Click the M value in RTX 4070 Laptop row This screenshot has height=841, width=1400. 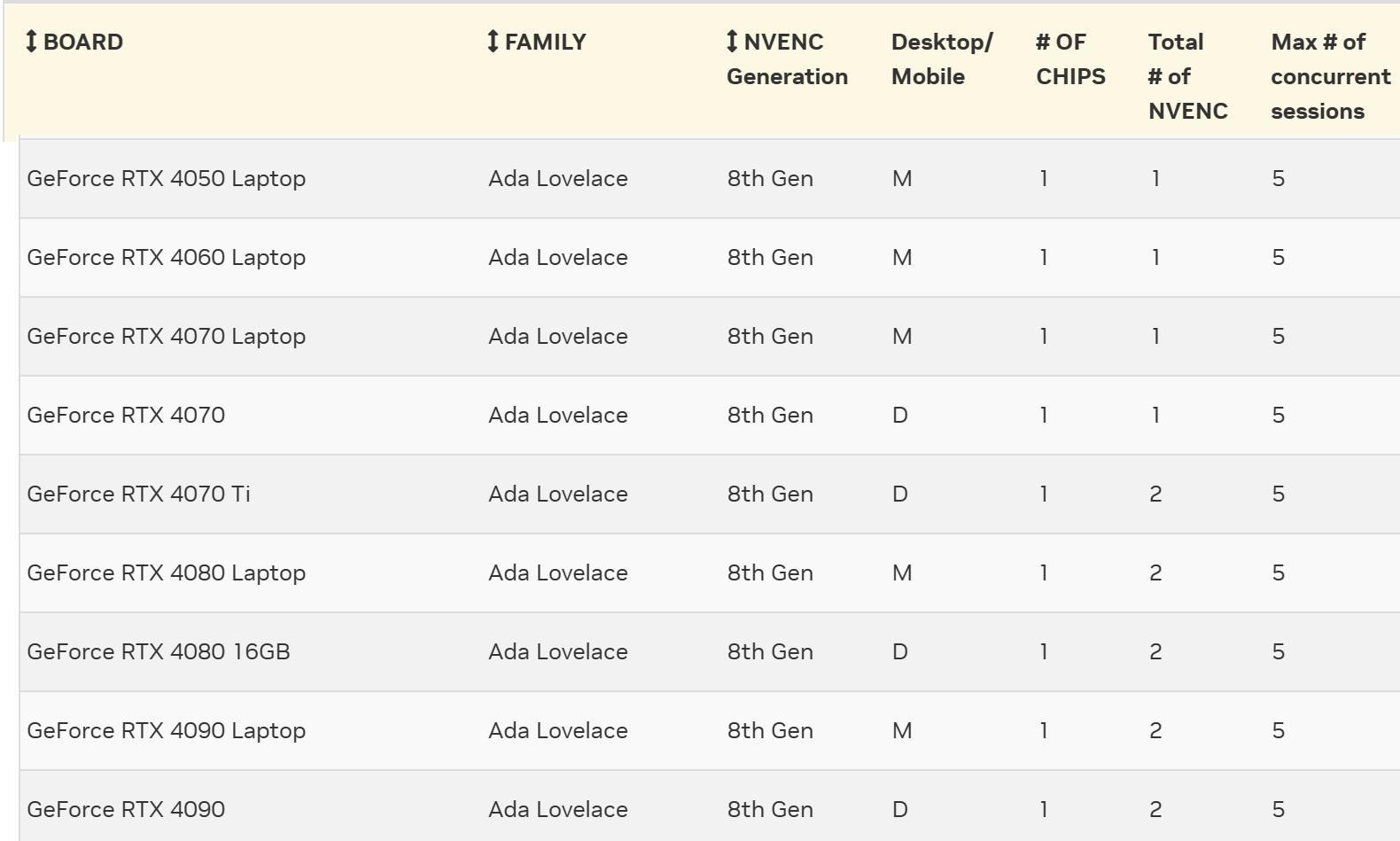(902, 336)
